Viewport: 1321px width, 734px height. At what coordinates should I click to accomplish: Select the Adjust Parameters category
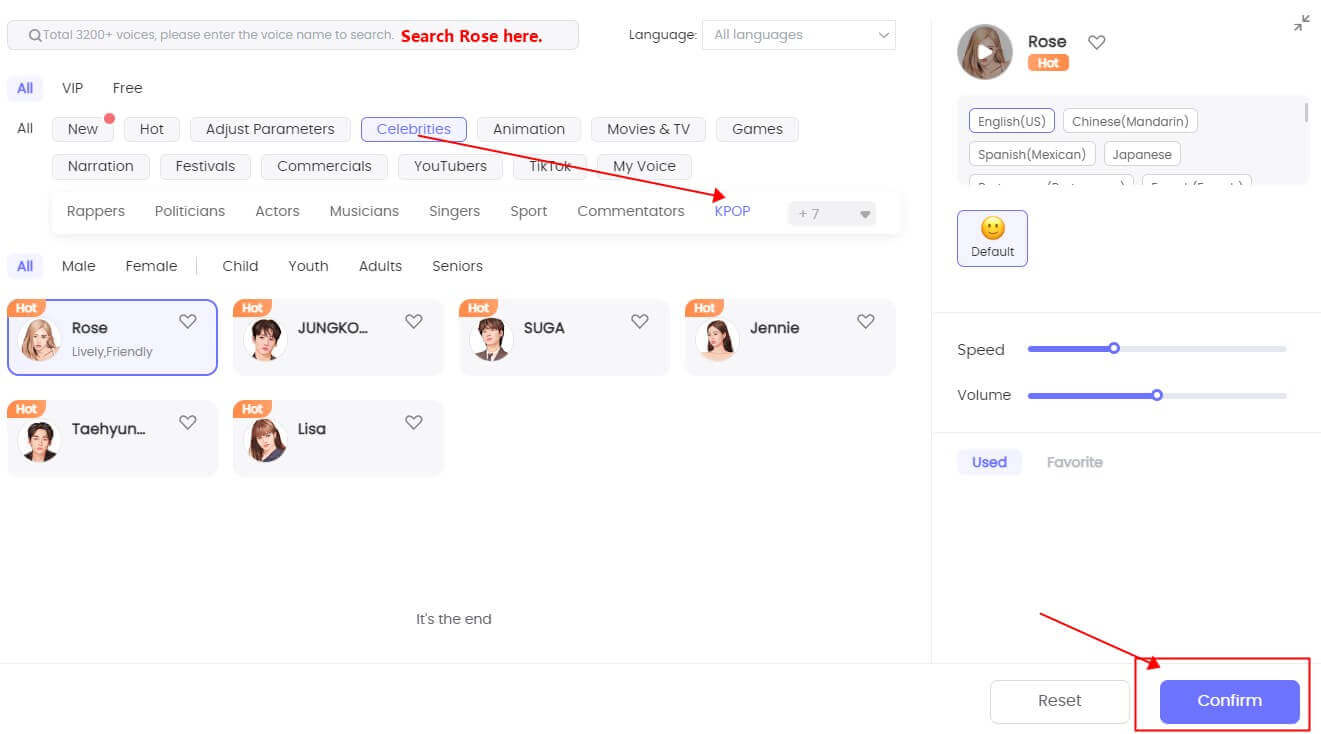(x=270, y=129)
